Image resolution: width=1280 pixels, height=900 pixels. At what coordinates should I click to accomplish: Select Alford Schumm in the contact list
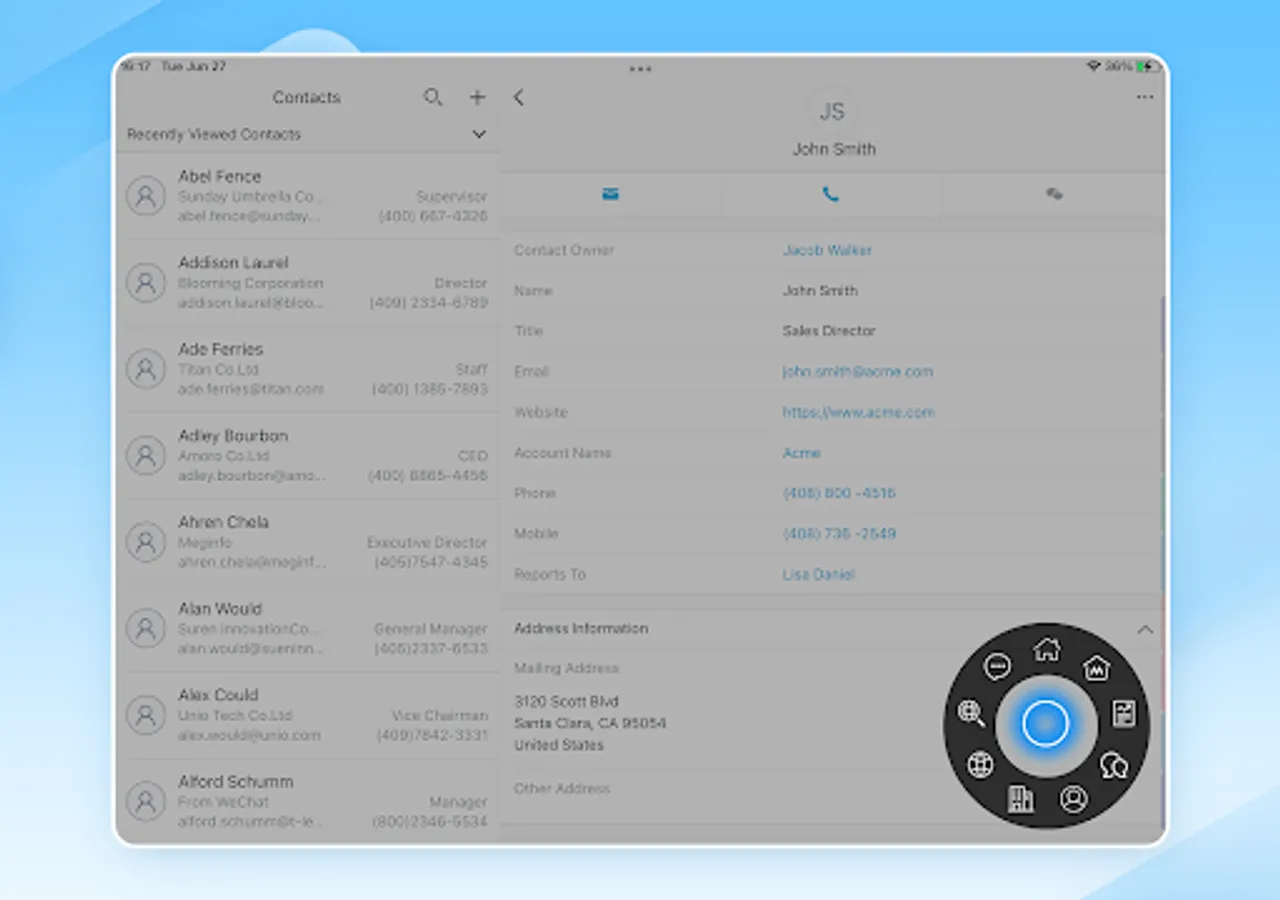click(x=307, y=801)
